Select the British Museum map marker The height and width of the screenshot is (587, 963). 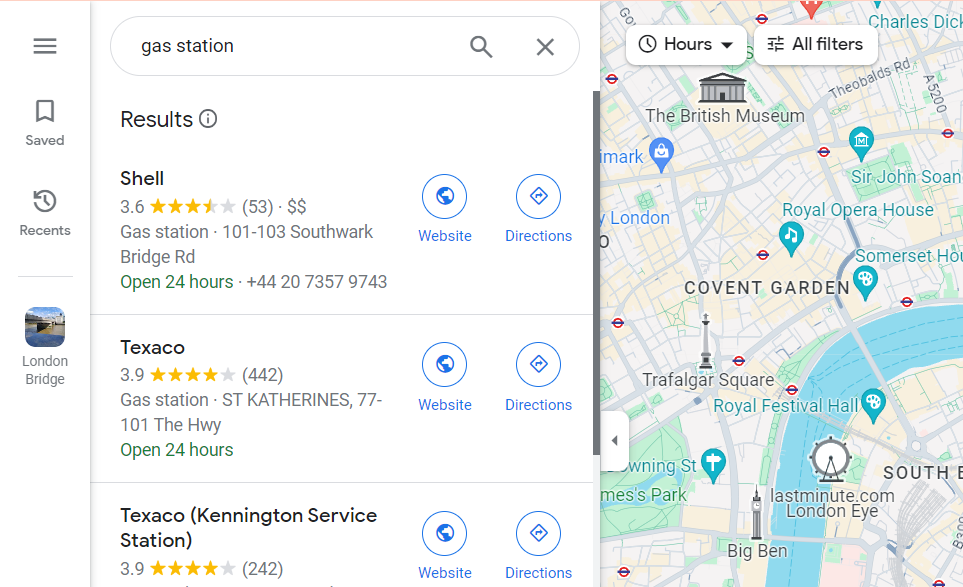(722, 87)
